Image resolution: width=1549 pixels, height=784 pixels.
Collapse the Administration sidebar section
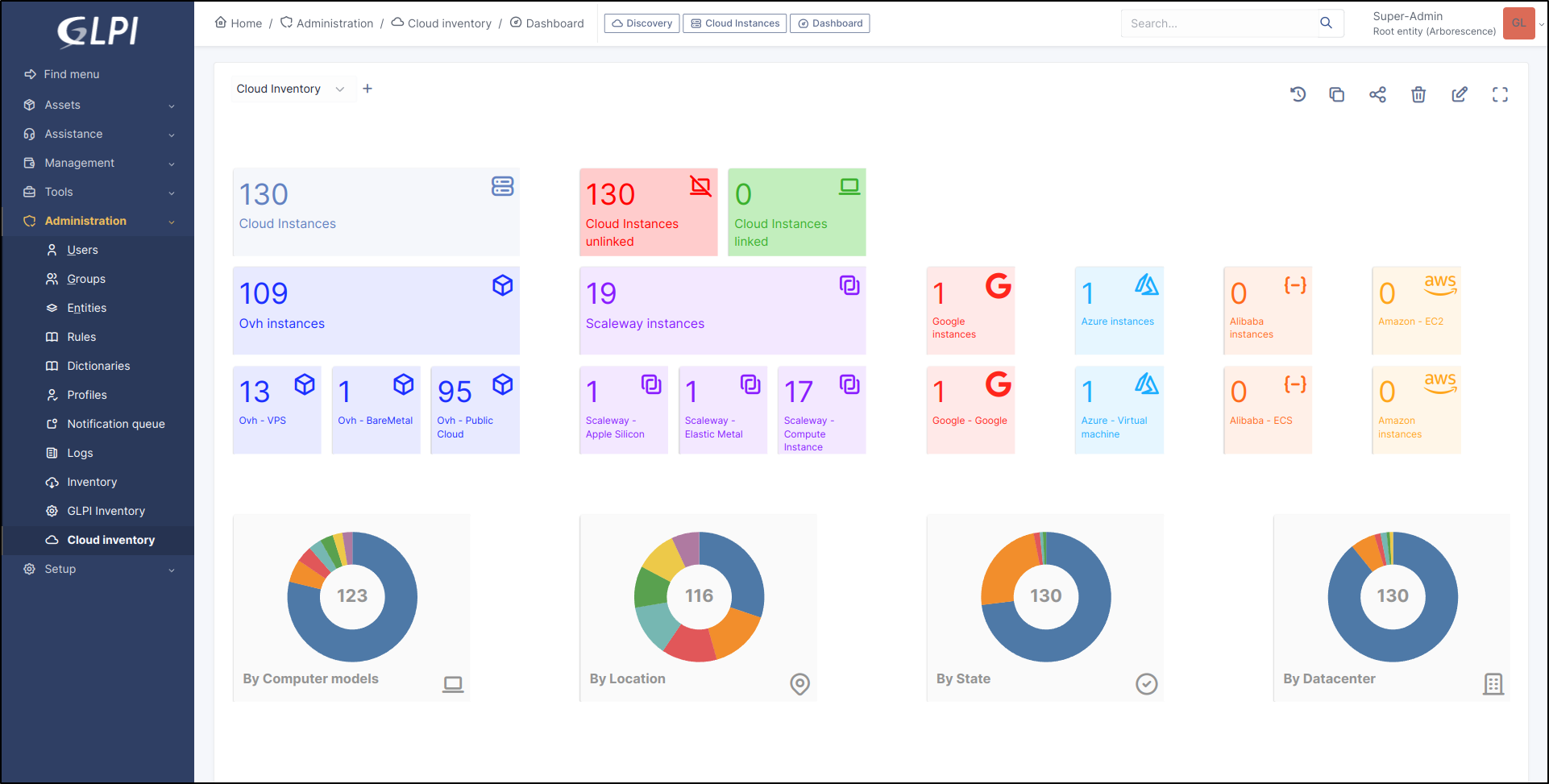[x=98, y=221]
